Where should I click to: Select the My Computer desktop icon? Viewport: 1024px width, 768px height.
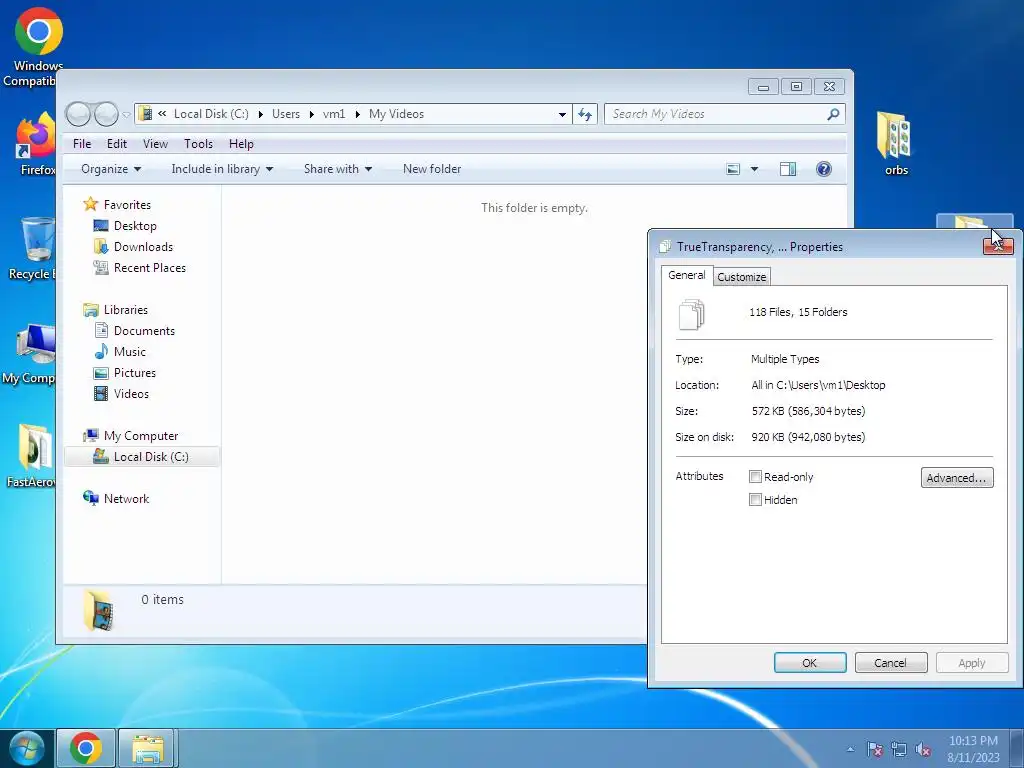30,353
